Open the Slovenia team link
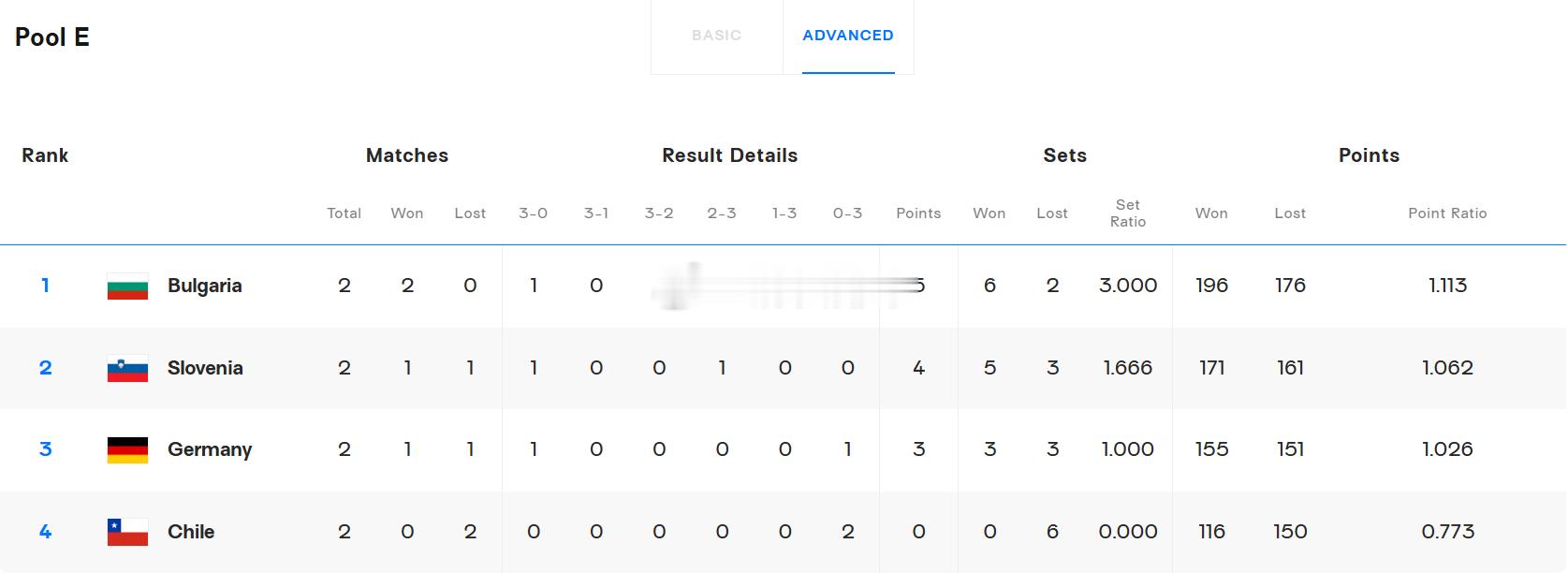 click(x=205, y=368)
